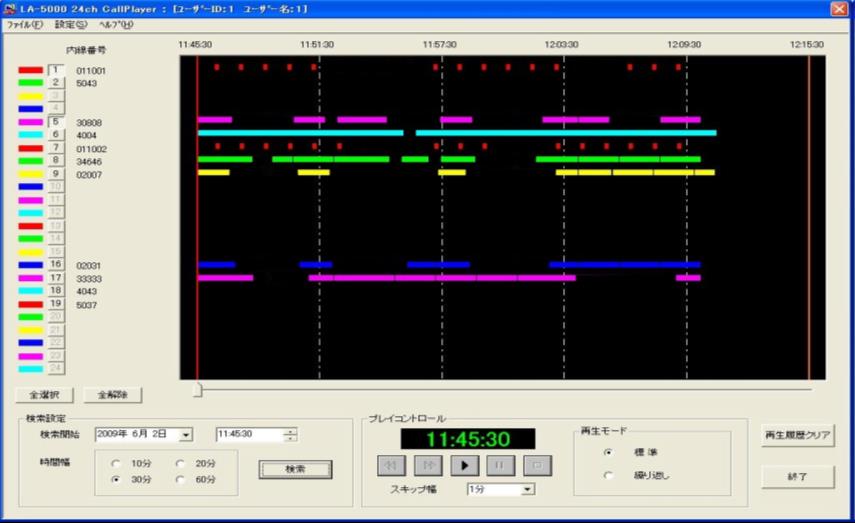Screen dimensions: 855x523
Task: Toggle channel 17 button for 33333
Action: [x=56, y=278]
